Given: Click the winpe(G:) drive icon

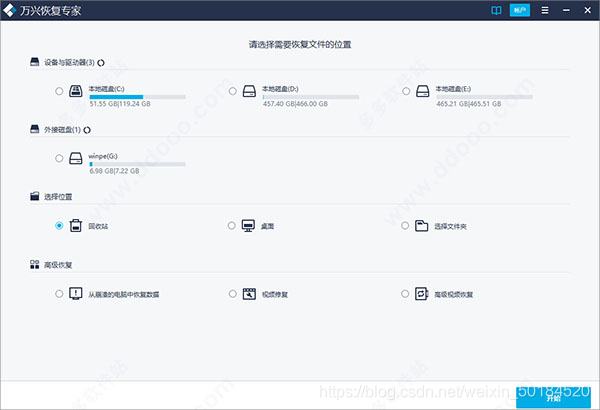Looking at the screenshot, I should (x=76, y=158).
